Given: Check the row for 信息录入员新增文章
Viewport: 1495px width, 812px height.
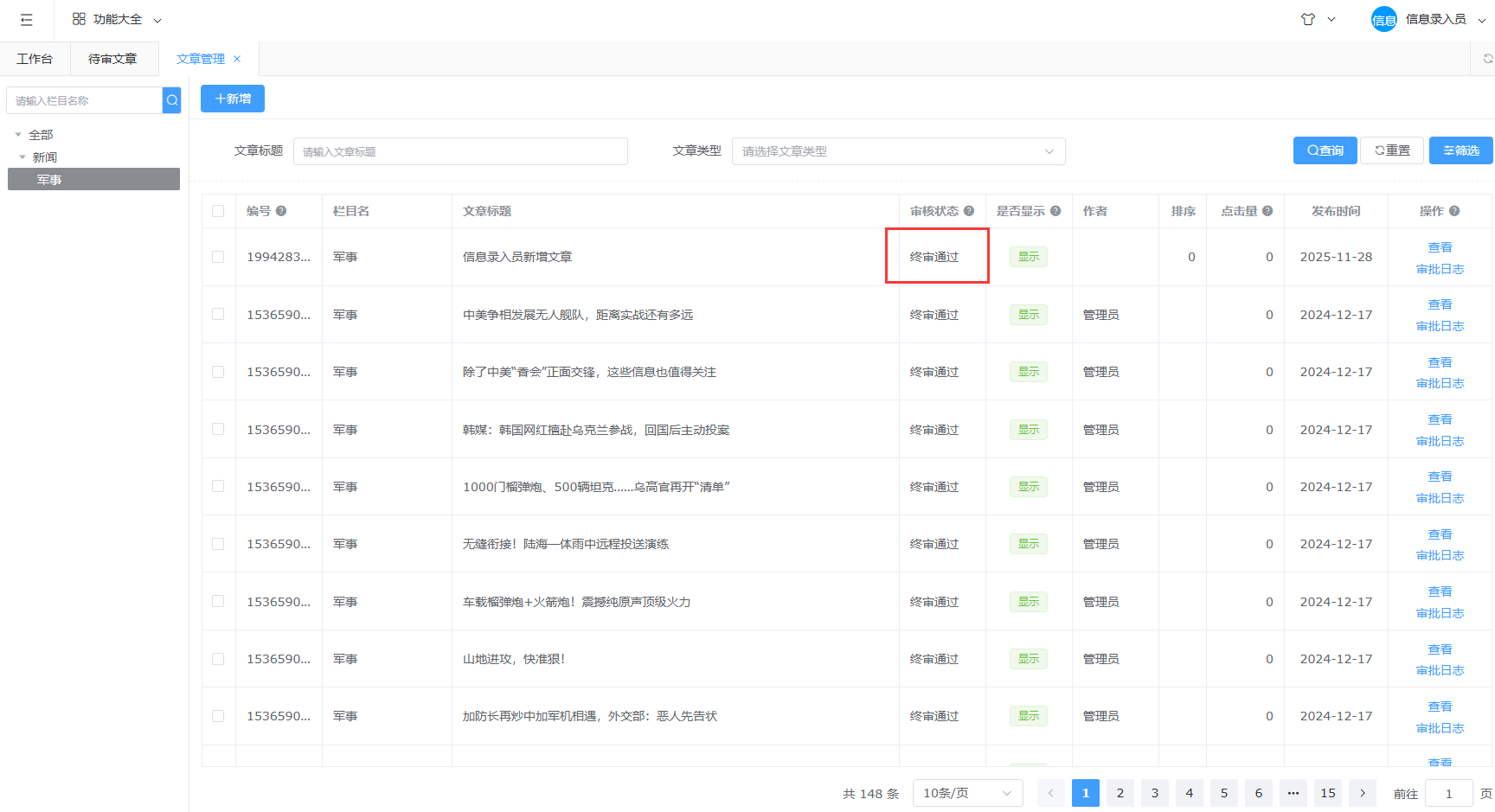Looking at the screenshot, I should (218, 257).
